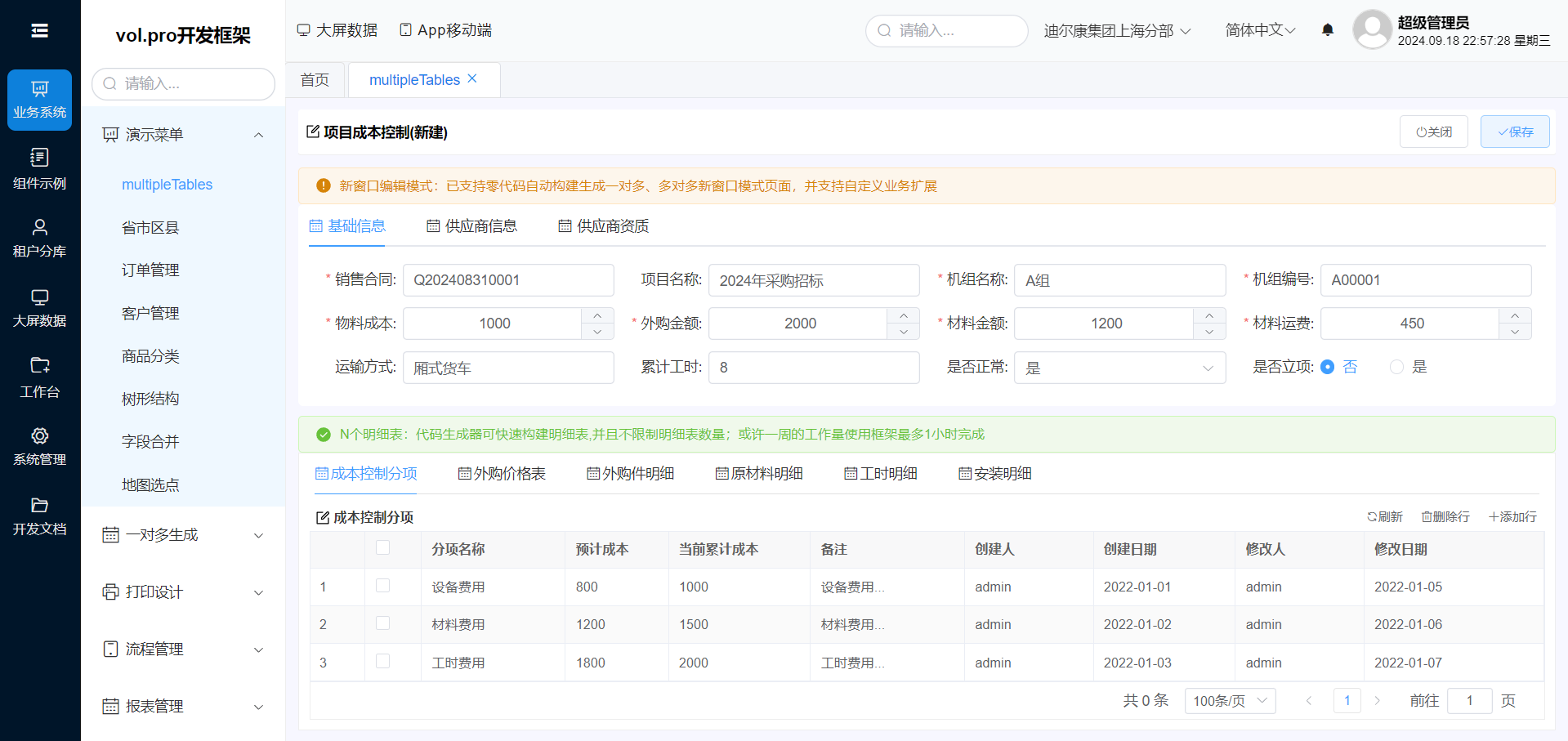Collapse sidebar with hamburger menu icon

point(39,31)
